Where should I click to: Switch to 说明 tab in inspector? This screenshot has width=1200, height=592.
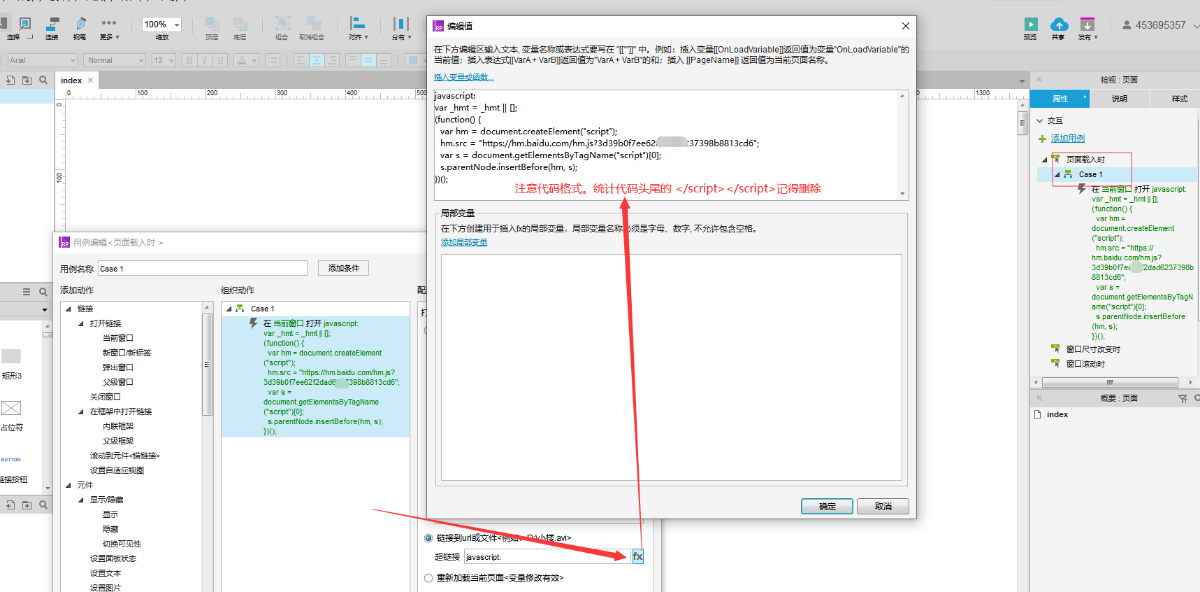pos(1119,99)
